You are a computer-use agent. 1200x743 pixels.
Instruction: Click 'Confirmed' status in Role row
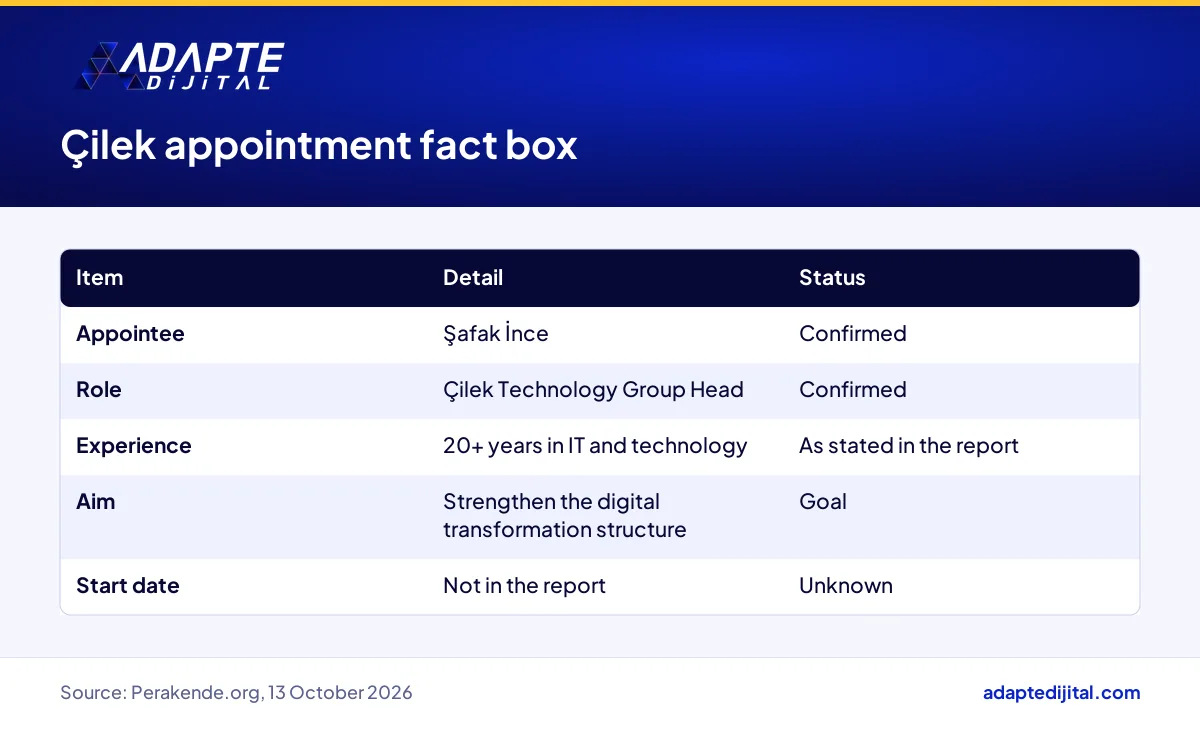pos(853,390)
